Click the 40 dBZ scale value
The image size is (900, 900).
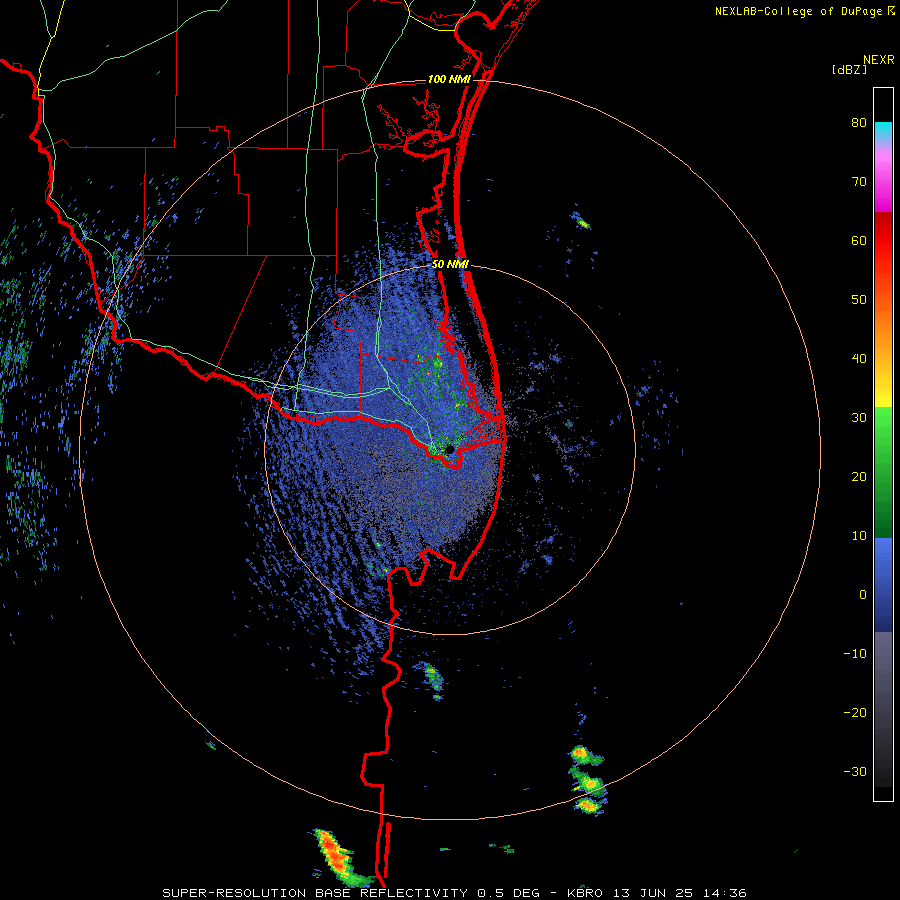tap(859, 359)
